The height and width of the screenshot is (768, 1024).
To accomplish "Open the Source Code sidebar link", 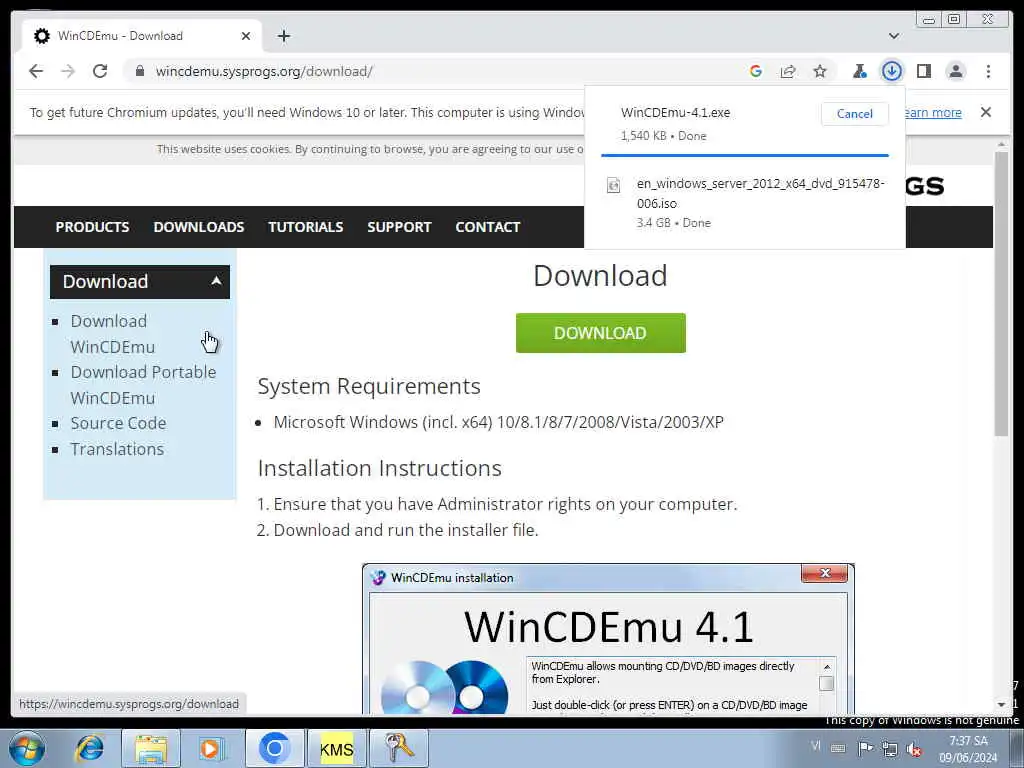I will click(118, 423).
